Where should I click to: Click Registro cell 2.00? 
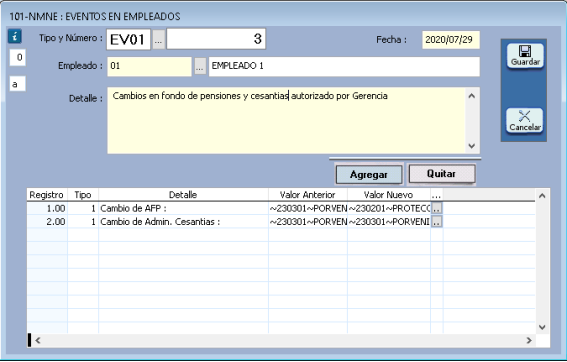(x=47, y=222)
